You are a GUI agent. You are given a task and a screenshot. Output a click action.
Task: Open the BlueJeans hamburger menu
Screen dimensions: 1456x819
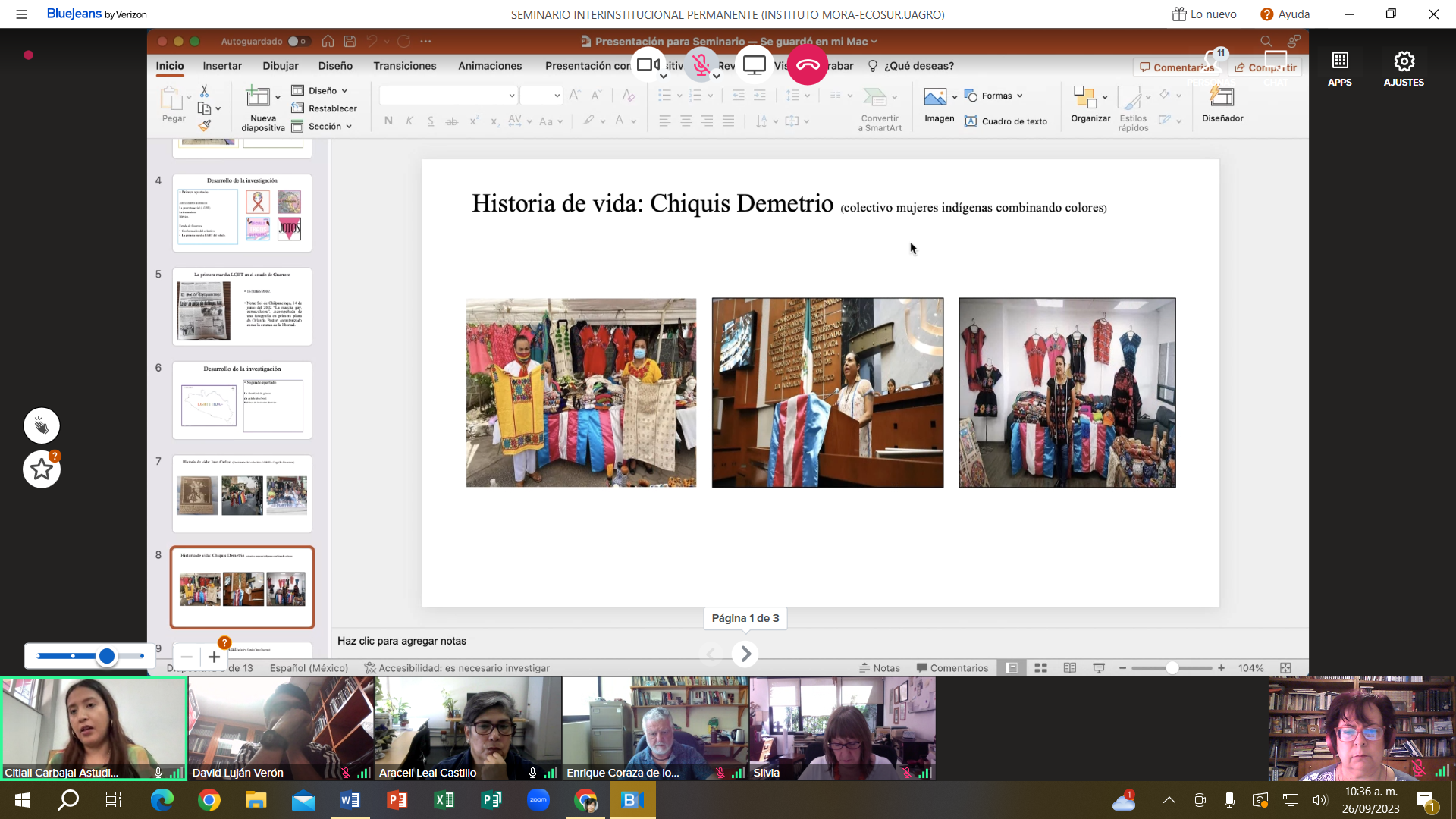coord(21,14)
